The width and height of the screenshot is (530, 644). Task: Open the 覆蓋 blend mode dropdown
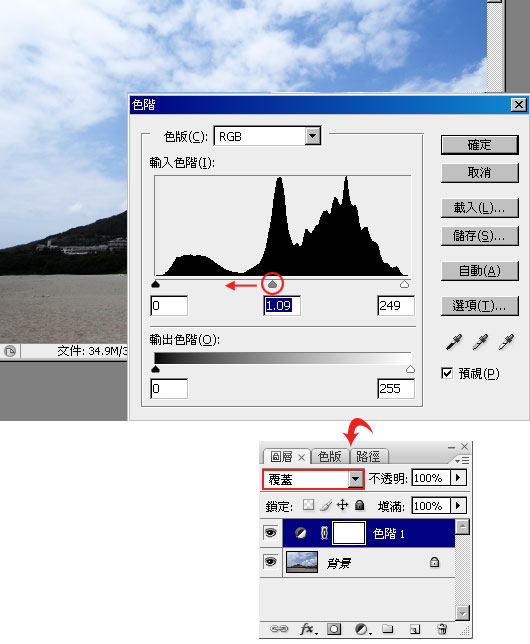point(355,479)
